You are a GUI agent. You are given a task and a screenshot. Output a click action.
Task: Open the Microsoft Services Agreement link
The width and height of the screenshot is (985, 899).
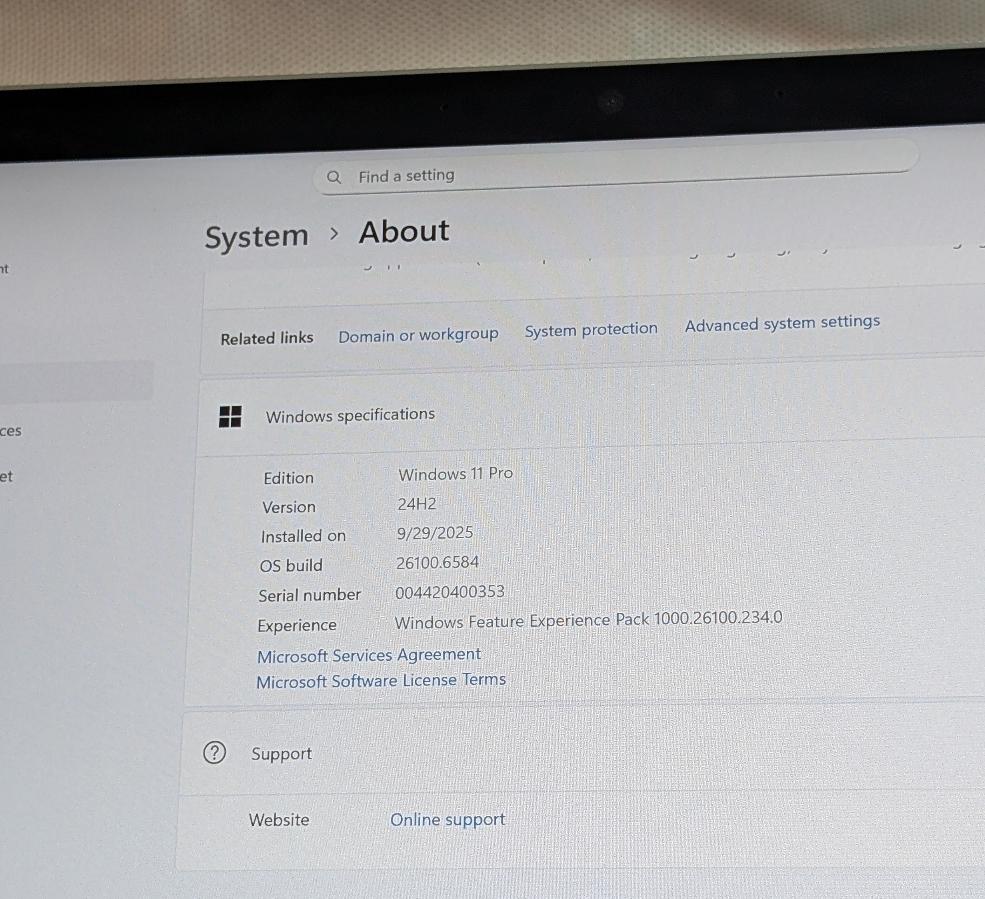(369, 655)
